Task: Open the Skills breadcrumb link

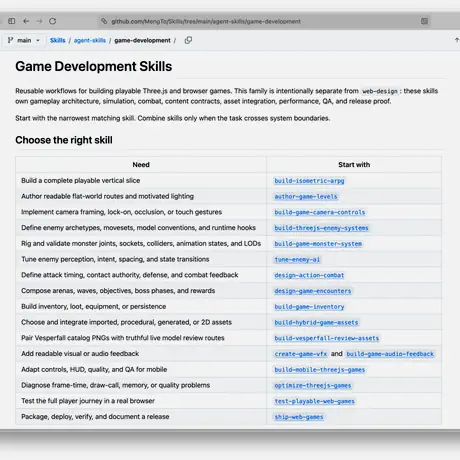Action: pos(58,40)
